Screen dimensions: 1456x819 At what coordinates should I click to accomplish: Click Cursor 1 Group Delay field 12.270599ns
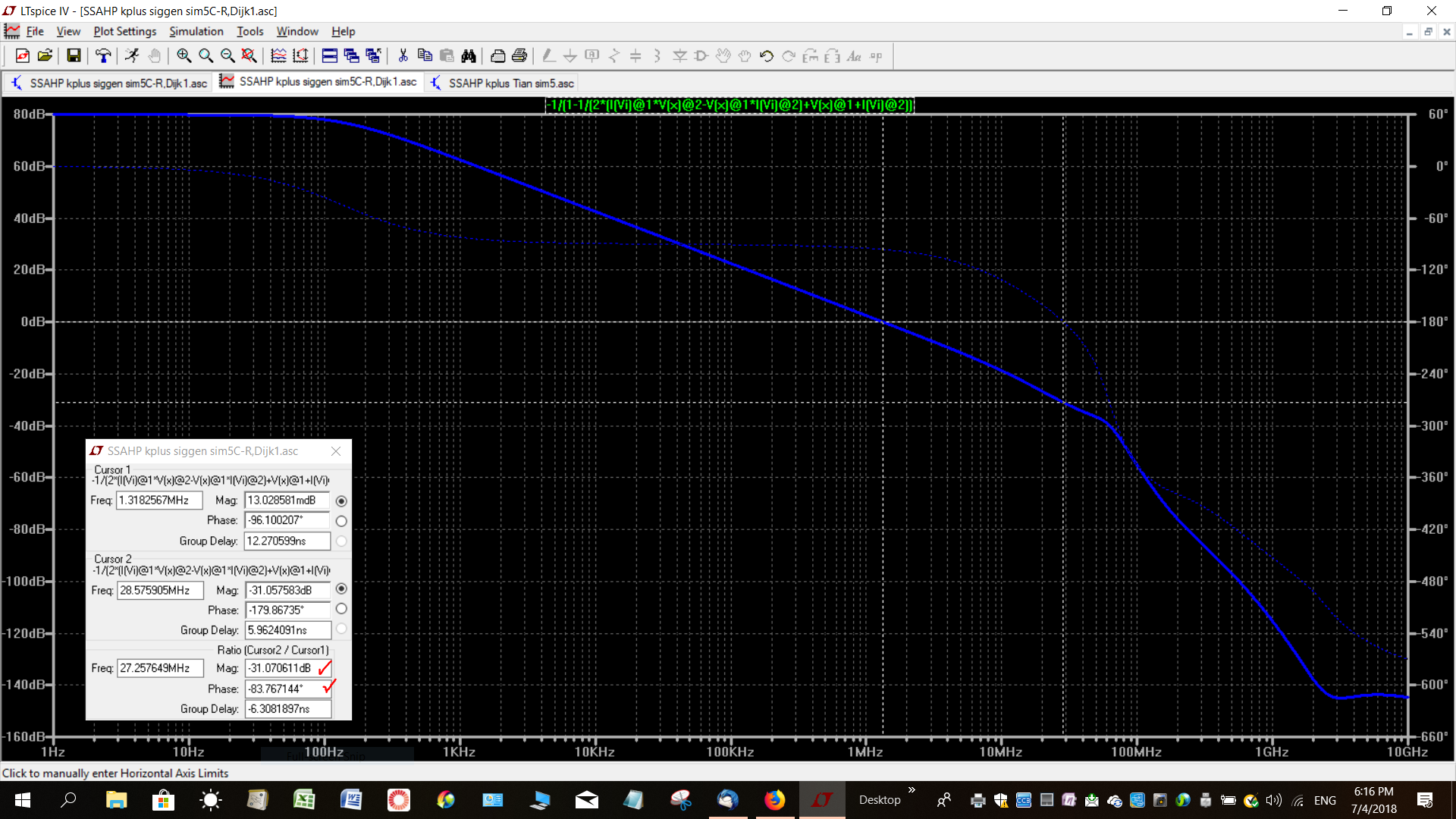[x=287, y=541]
